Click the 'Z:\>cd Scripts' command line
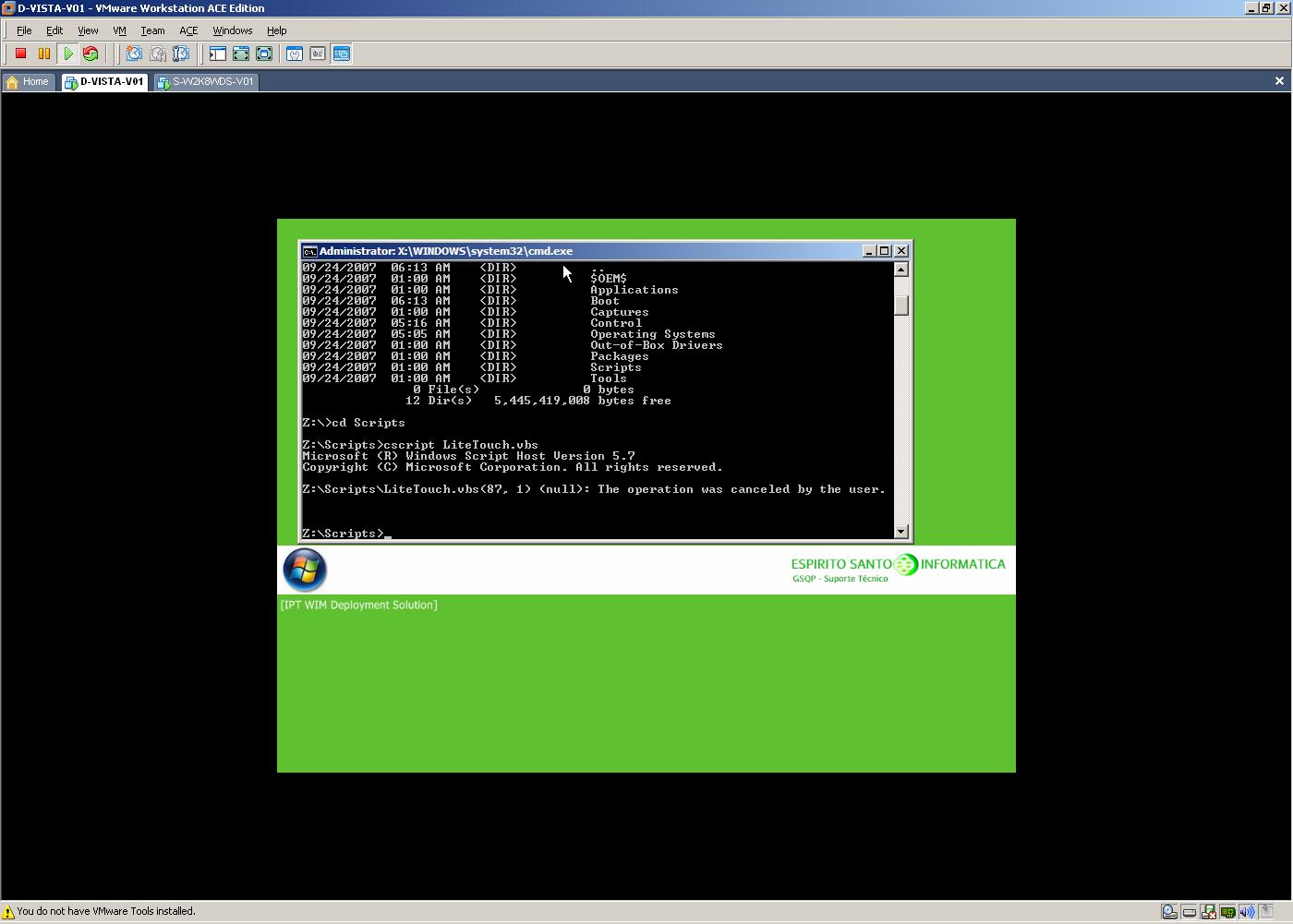Viewport: 1293px width, 924px height. [354, 423]
